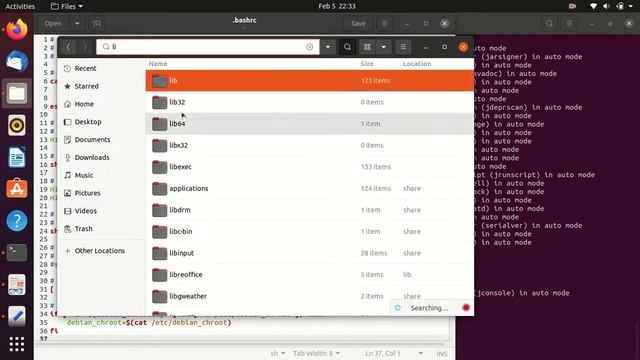The width and height of the screenshot is (640, 360).
Task: Open the Help icon in the dock
Action: [17, 221]
